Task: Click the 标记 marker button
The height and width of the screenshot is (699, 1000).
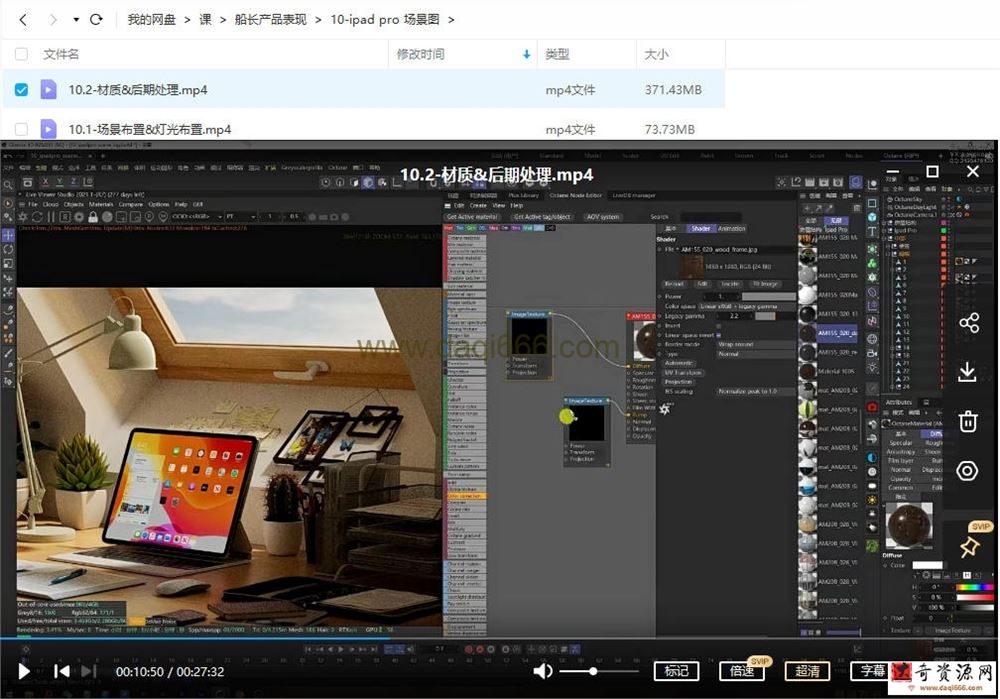Action: click(x=676, y=671)
